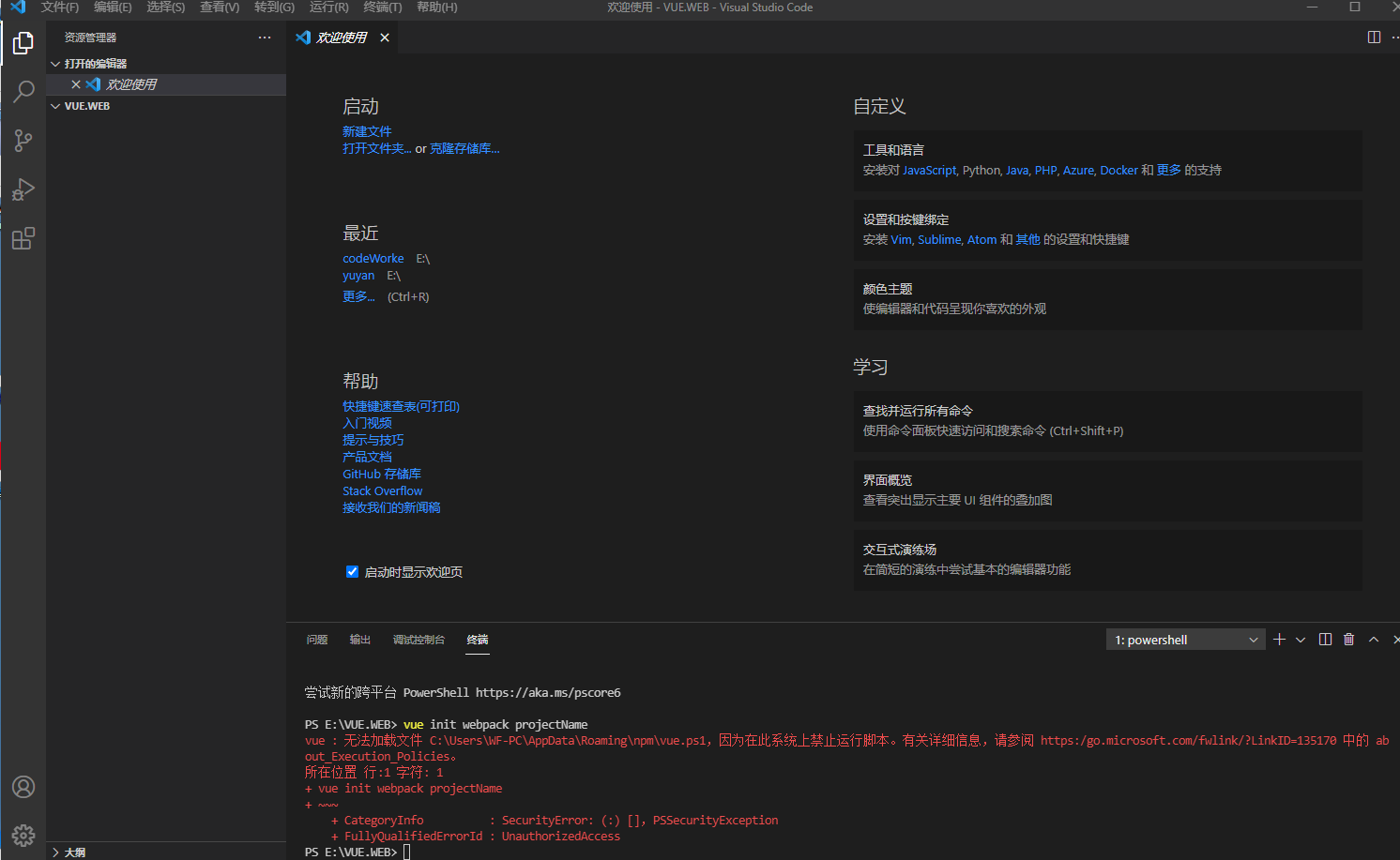Viewport: 1400px width, 860px height.
Task: Open the Accounts menu icon
Action: click(x=23, y=787)
